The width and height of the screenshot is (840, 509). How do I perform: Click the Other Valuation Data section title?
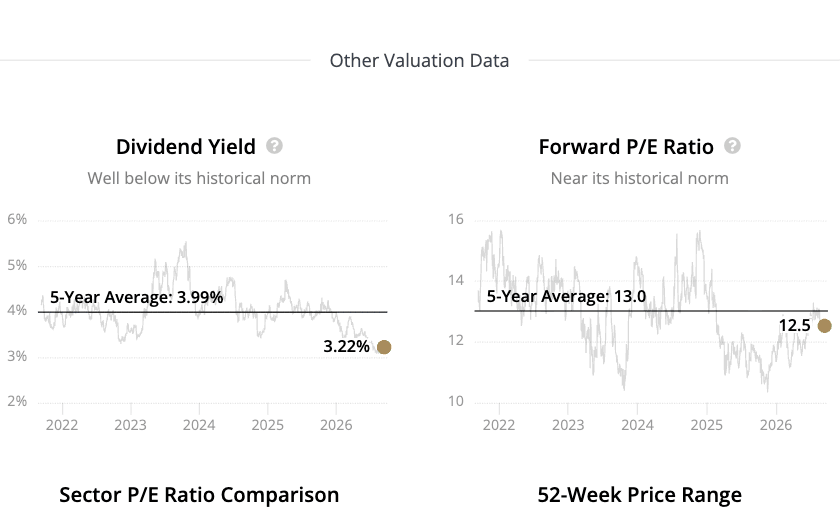click(x=419, y=61)
